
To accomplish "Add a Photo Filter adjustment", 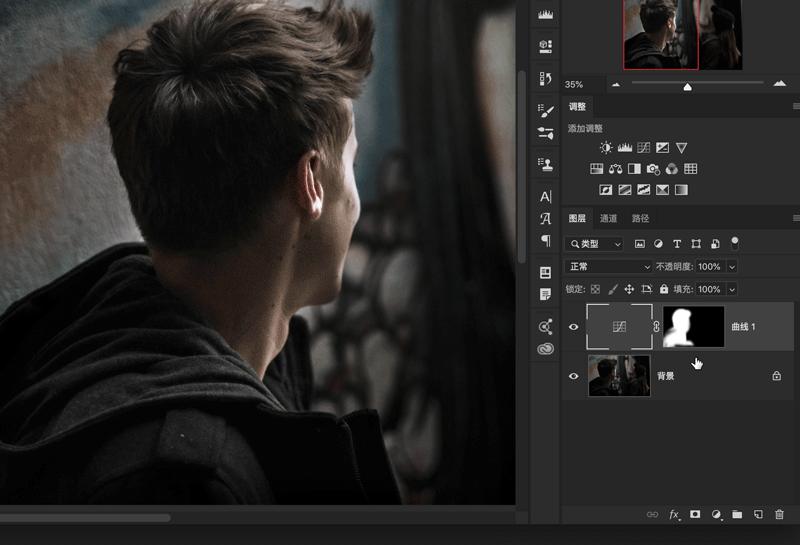I will 653,169.
